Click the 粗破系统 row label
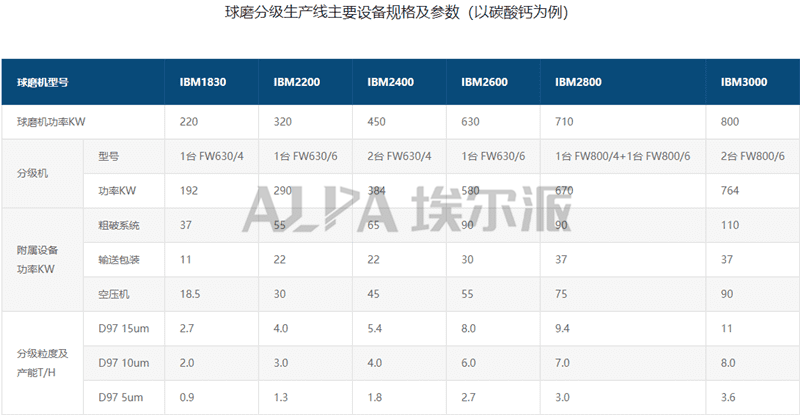This screenshot has height=415, width=800. tap(119, 225)
